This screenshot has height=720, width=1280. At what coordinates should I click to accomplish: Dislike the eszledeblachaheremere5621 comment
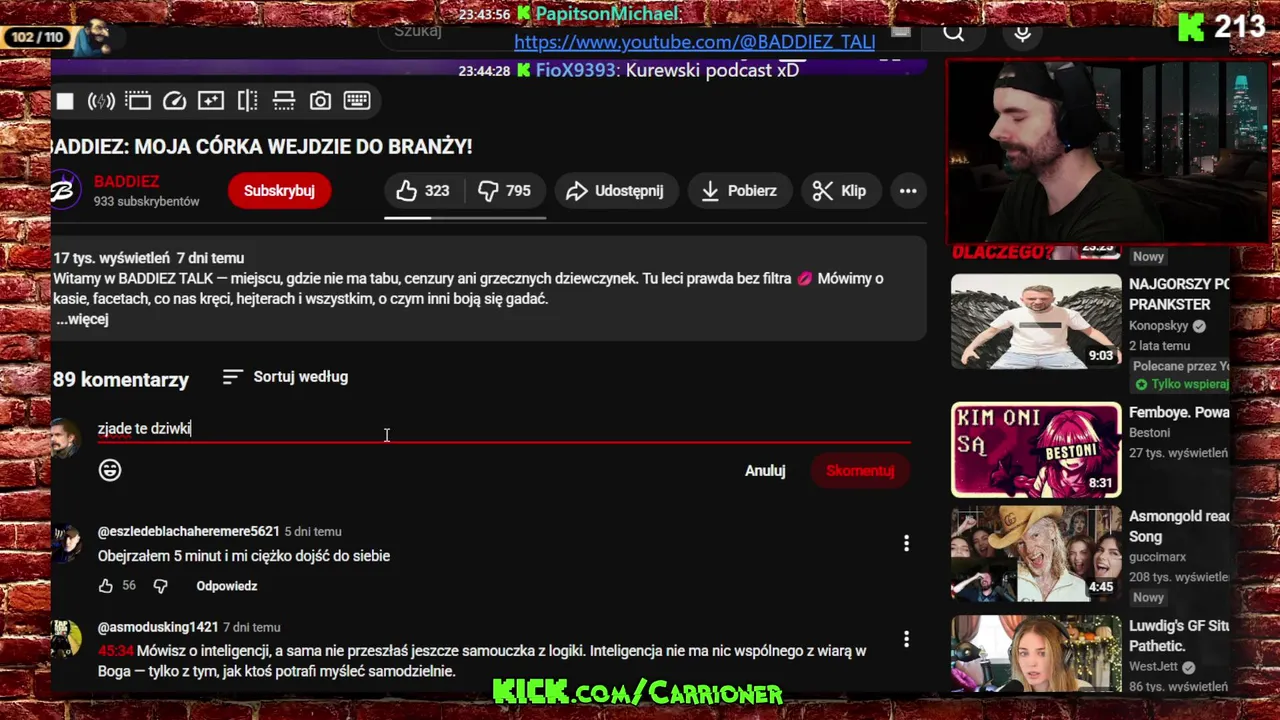[160, 586]
